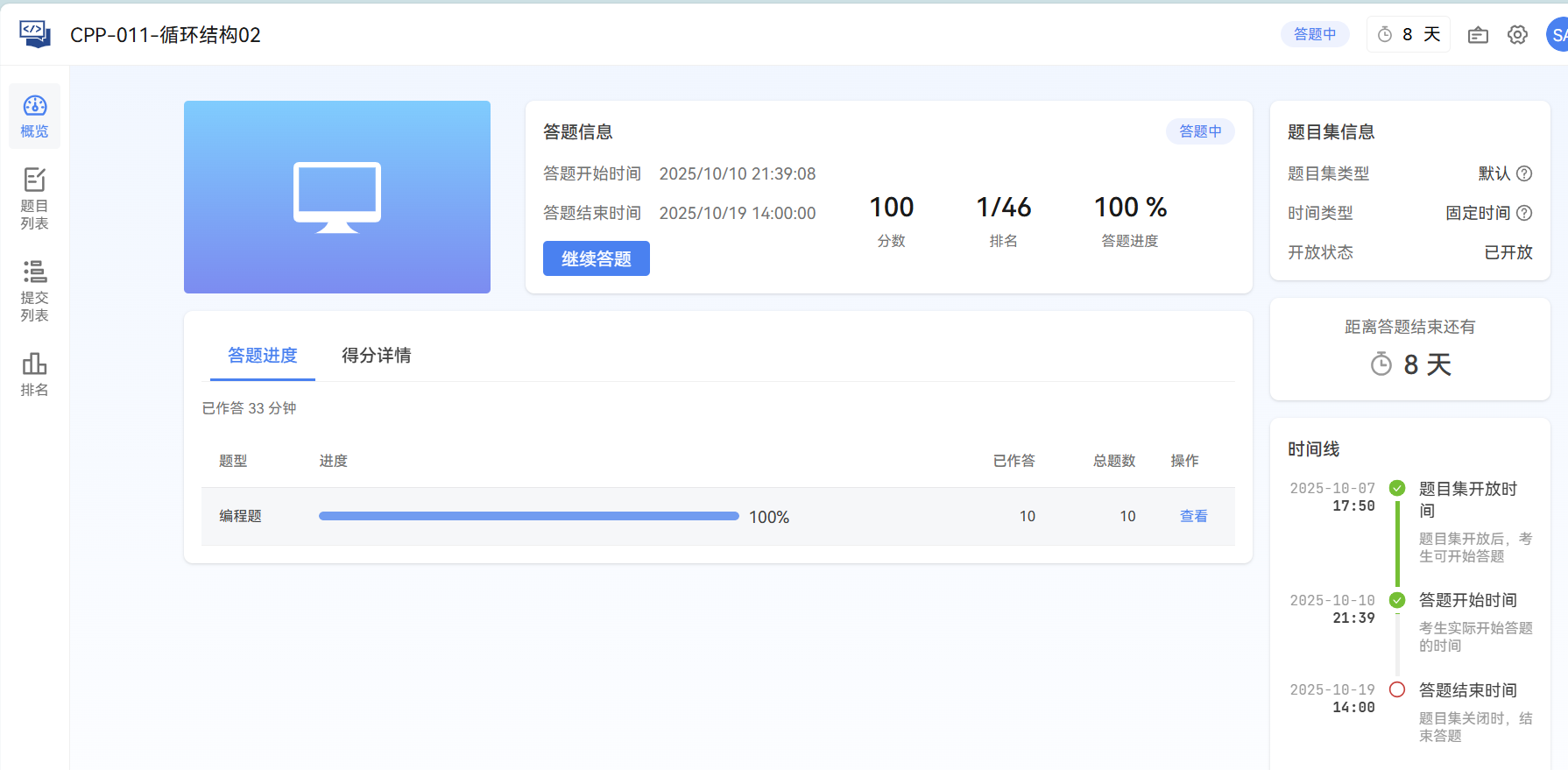1568x770 pixels.
Task: Open the 提交列表 submissions sidebar item
Action: coord(34,291)
